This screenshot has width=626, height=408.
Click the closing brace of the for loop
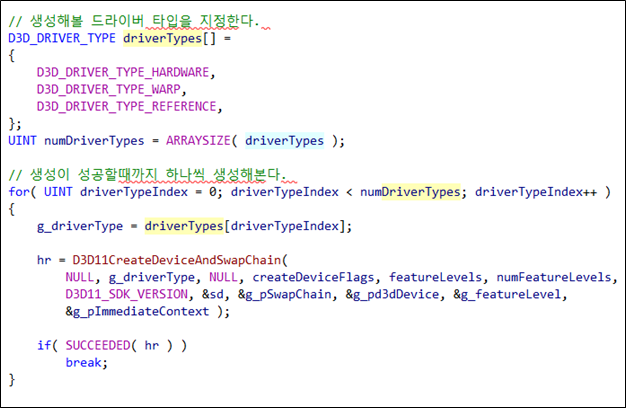pyautogui.click(x=12, y=380)
